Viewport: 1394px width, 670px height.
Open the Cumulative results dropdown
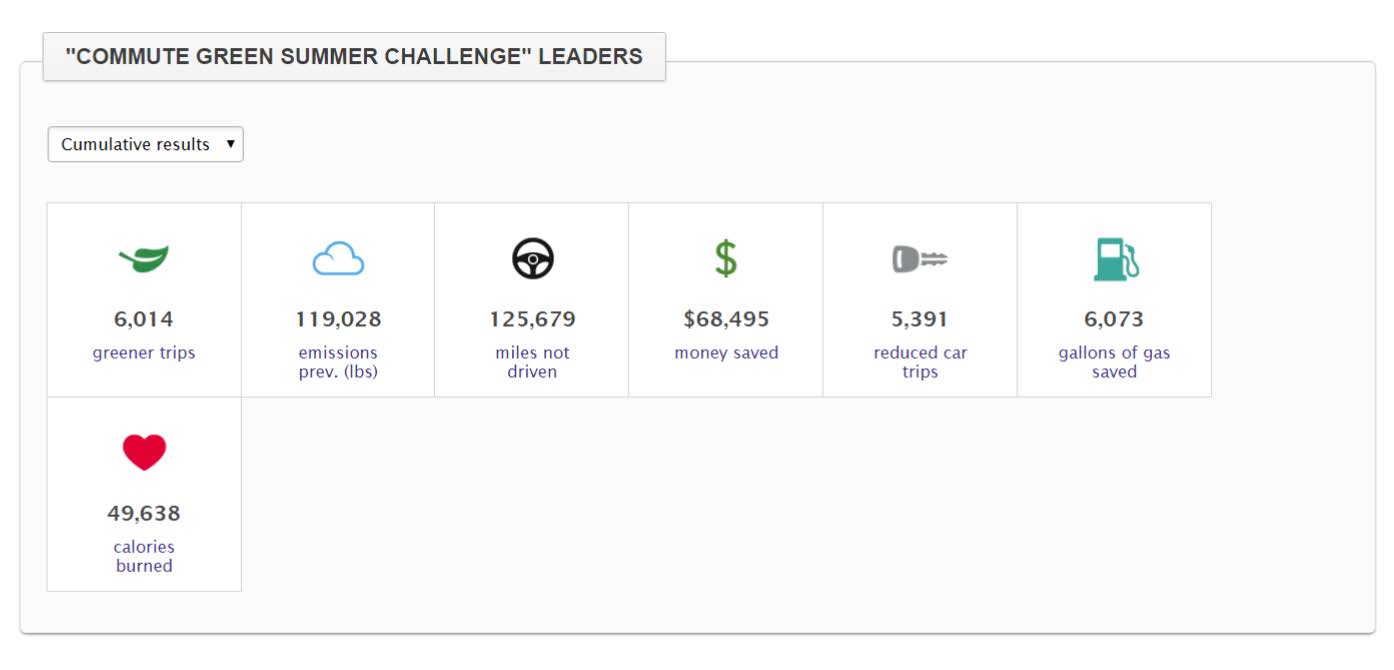tap(145, 144)
